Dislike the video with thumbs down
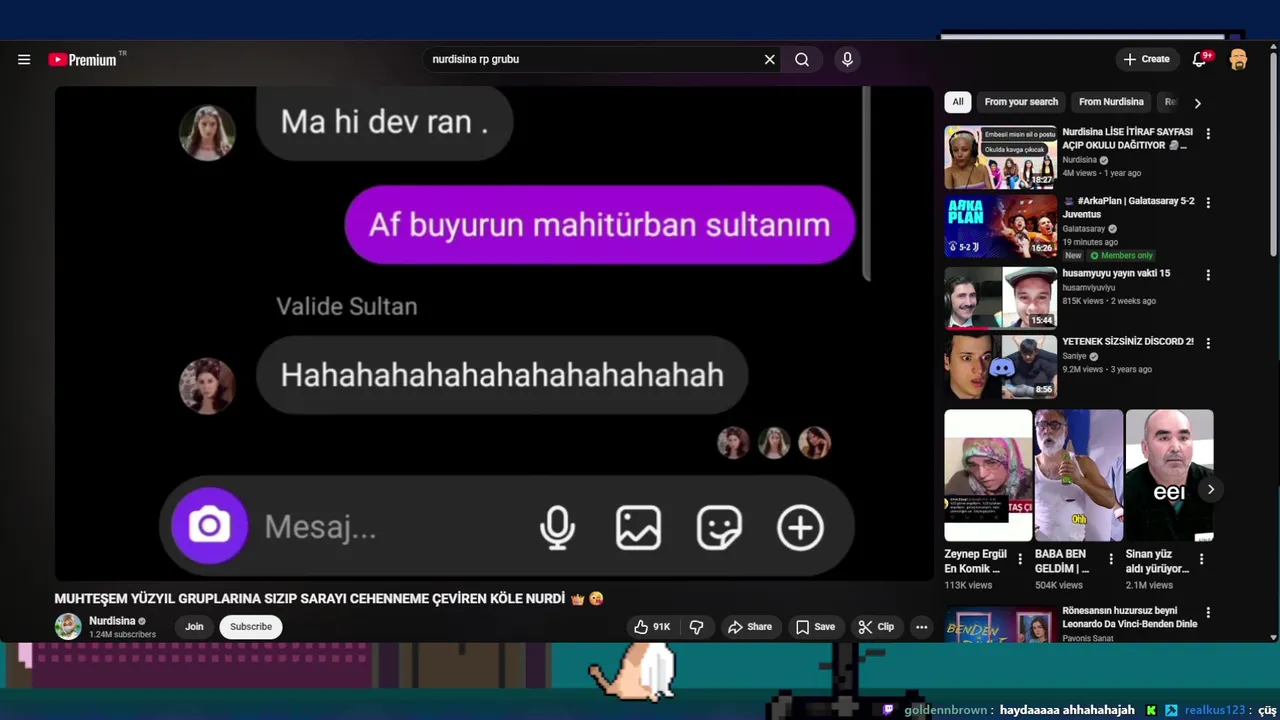This screenshot has width=1280, height=720. click(697, 627)
